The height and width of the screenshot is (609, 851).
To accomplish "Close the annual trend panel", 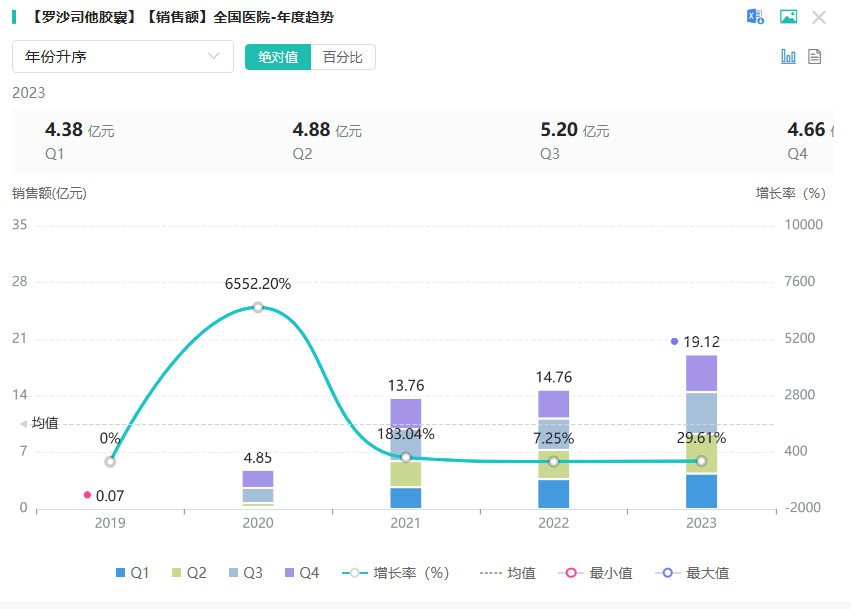I will pos(819,17).
